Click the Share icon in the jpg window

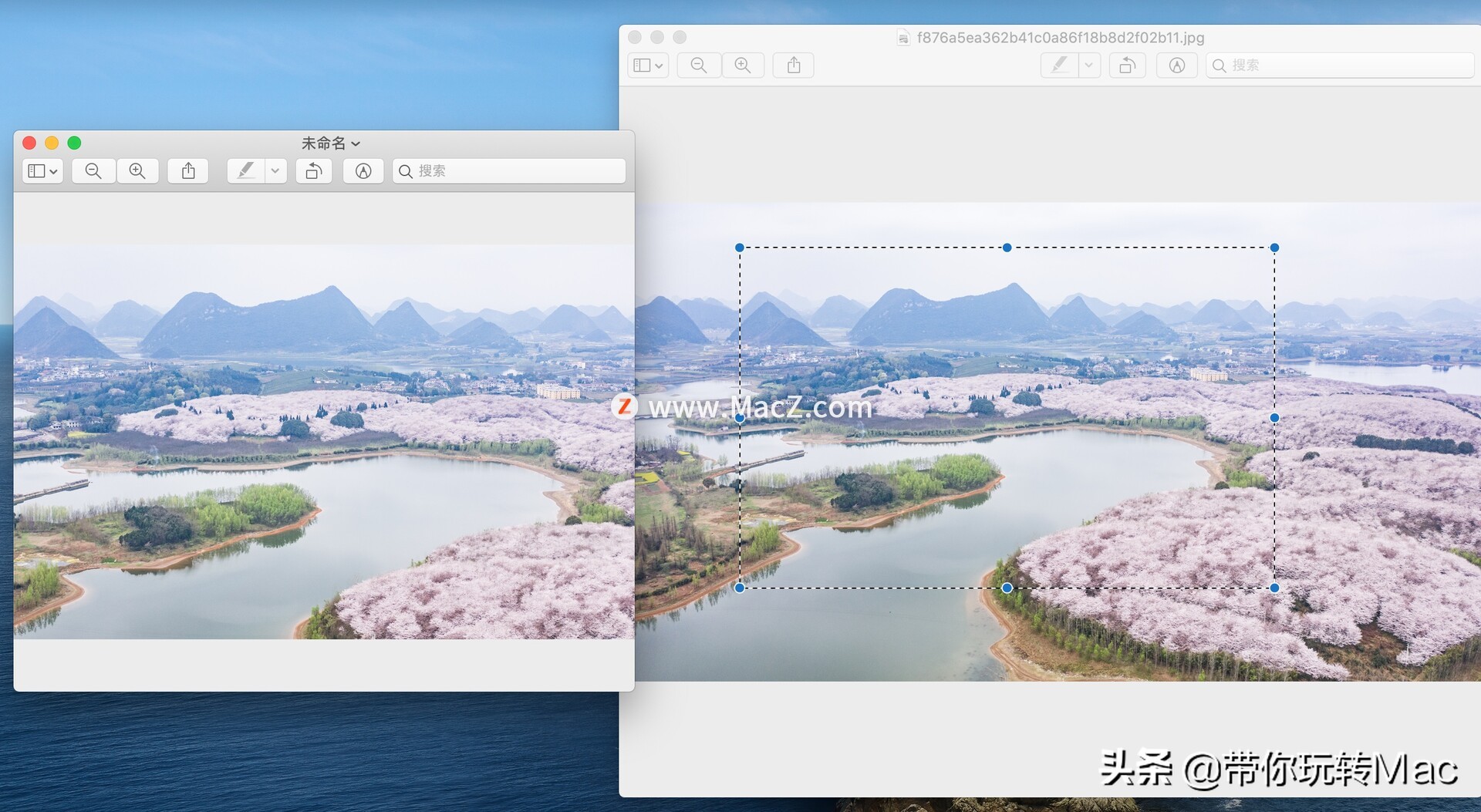pos(793,65)
